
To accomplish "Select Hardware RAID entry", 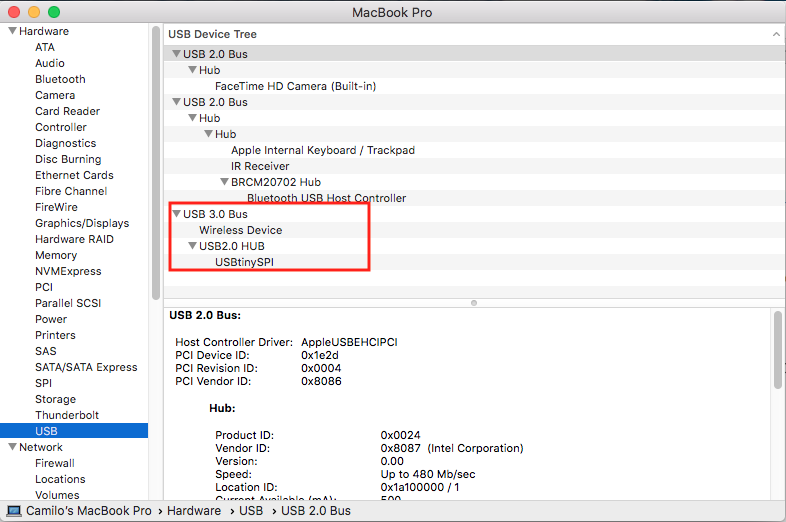I will click(74, 239).
